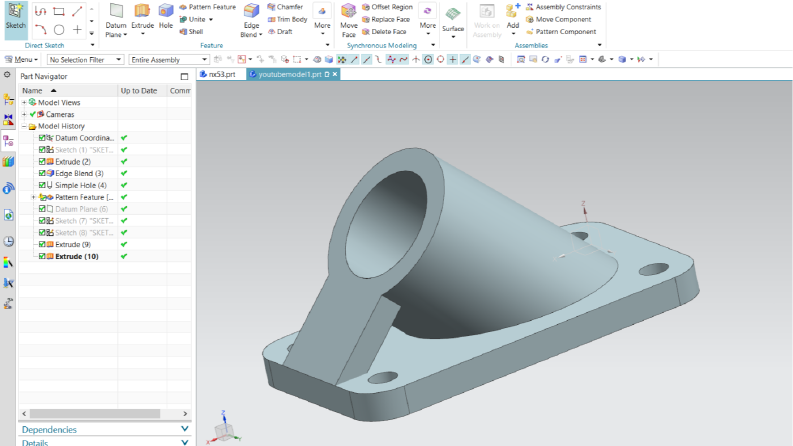Viewport: 793px width, 446px height.
Task: Select the Circle sketch tool
Action: [59, 30]
